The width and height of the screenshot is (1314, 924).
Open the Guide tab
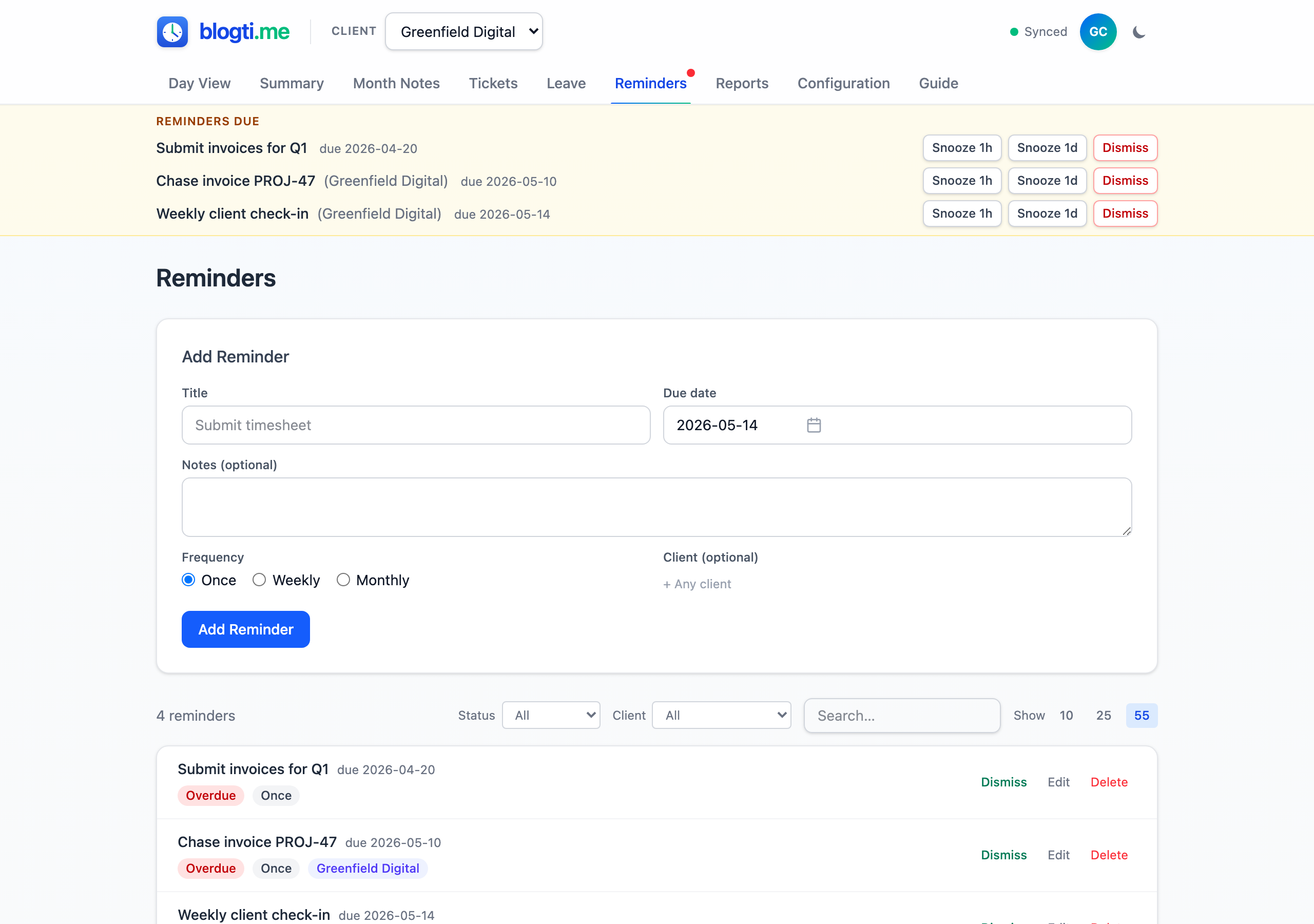[939, 84]
